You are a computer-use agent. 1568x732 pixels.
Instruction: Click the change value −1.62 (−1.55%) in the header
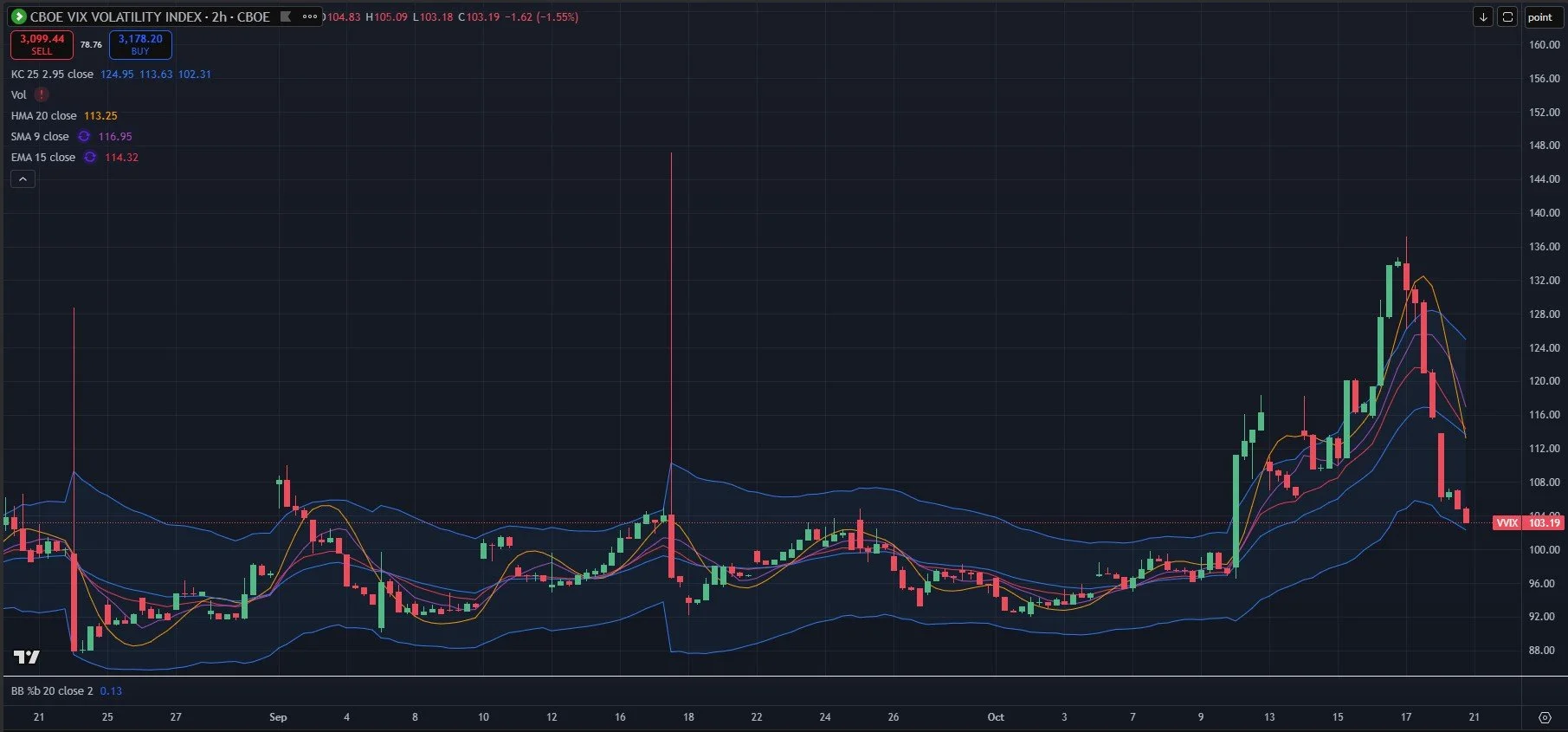tap(542, 17)
